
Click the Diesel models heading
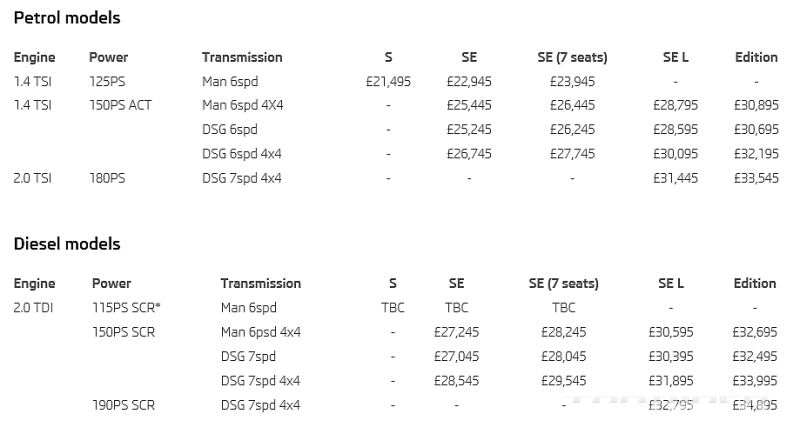point(67,244)
